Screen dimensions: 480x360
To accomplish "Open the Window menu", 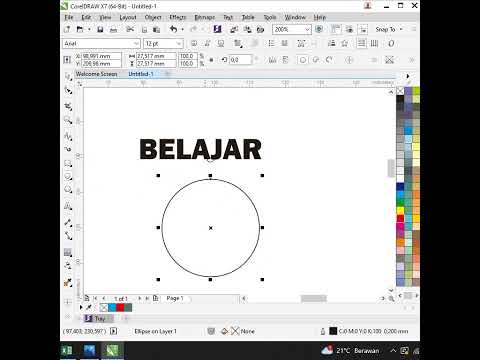I will click(x=295, y=17).
